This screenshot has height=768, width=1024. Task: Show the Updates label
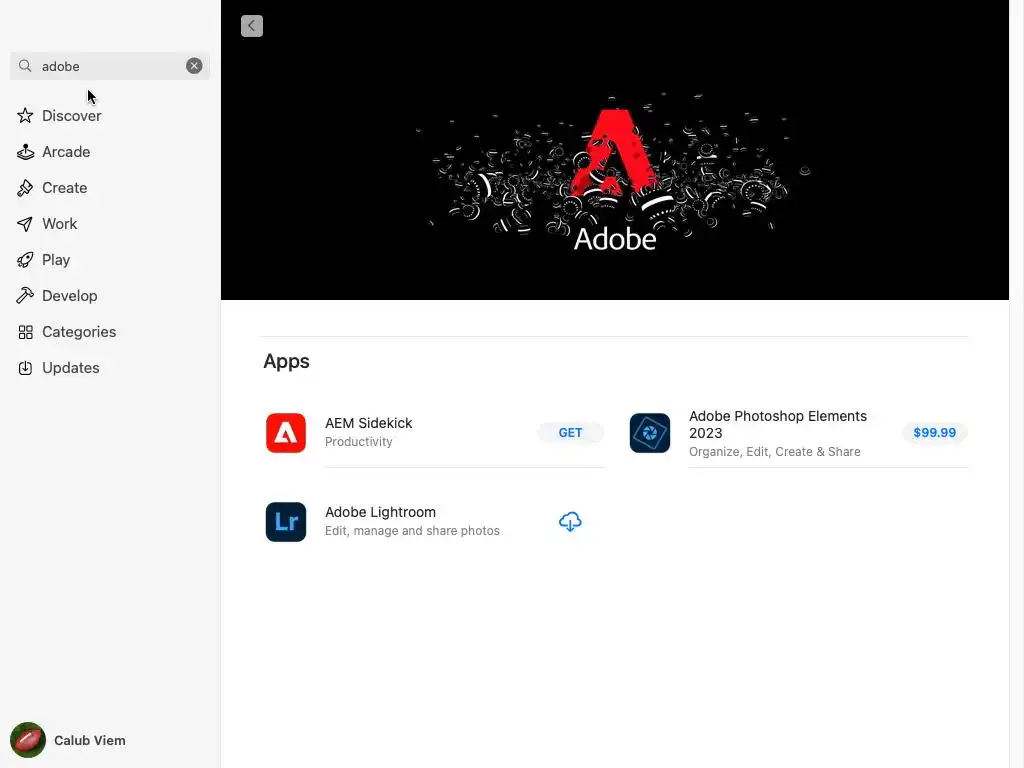tap(71, 368)
